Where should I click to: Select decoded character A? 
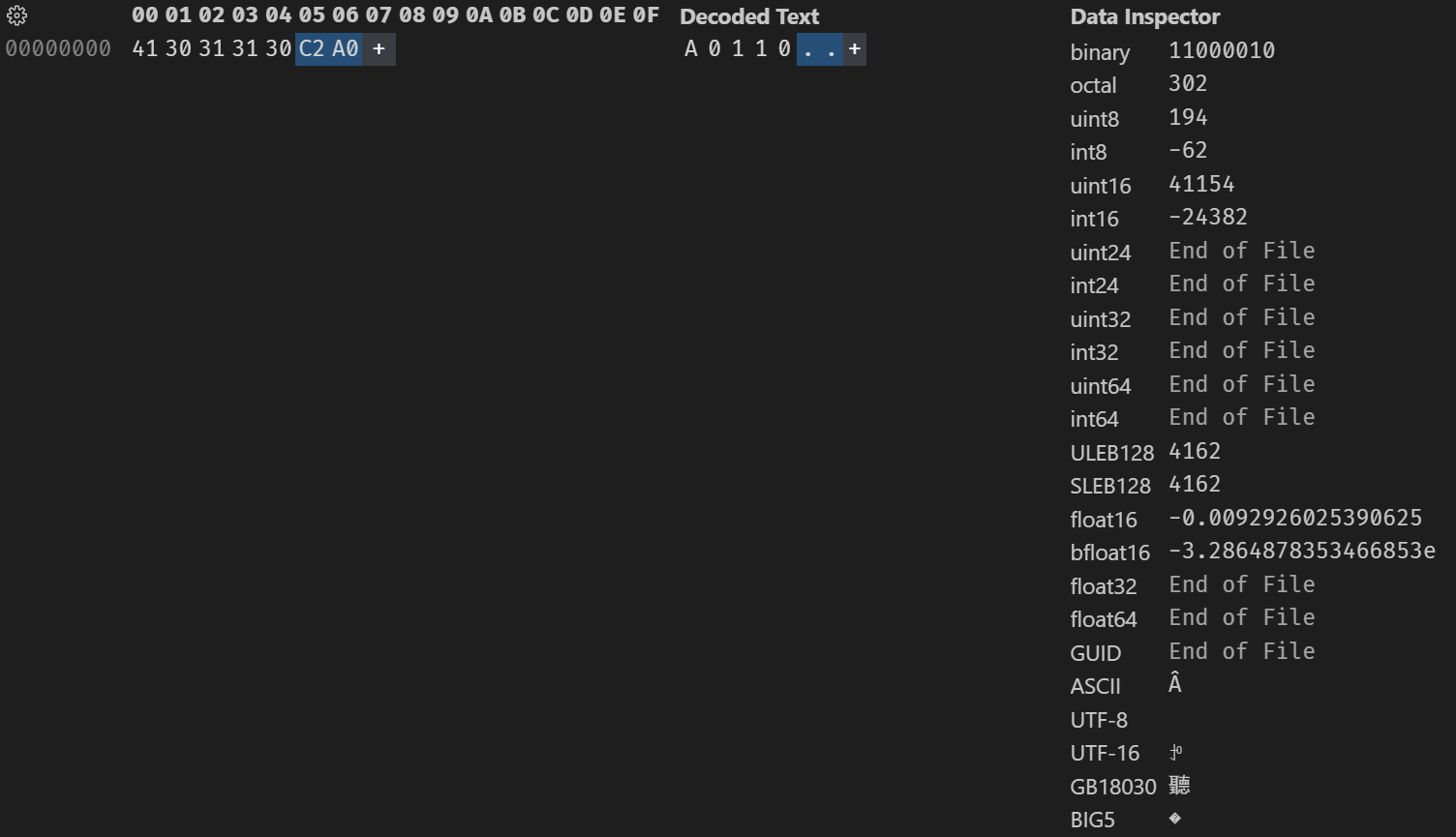[x=690, y=48]
